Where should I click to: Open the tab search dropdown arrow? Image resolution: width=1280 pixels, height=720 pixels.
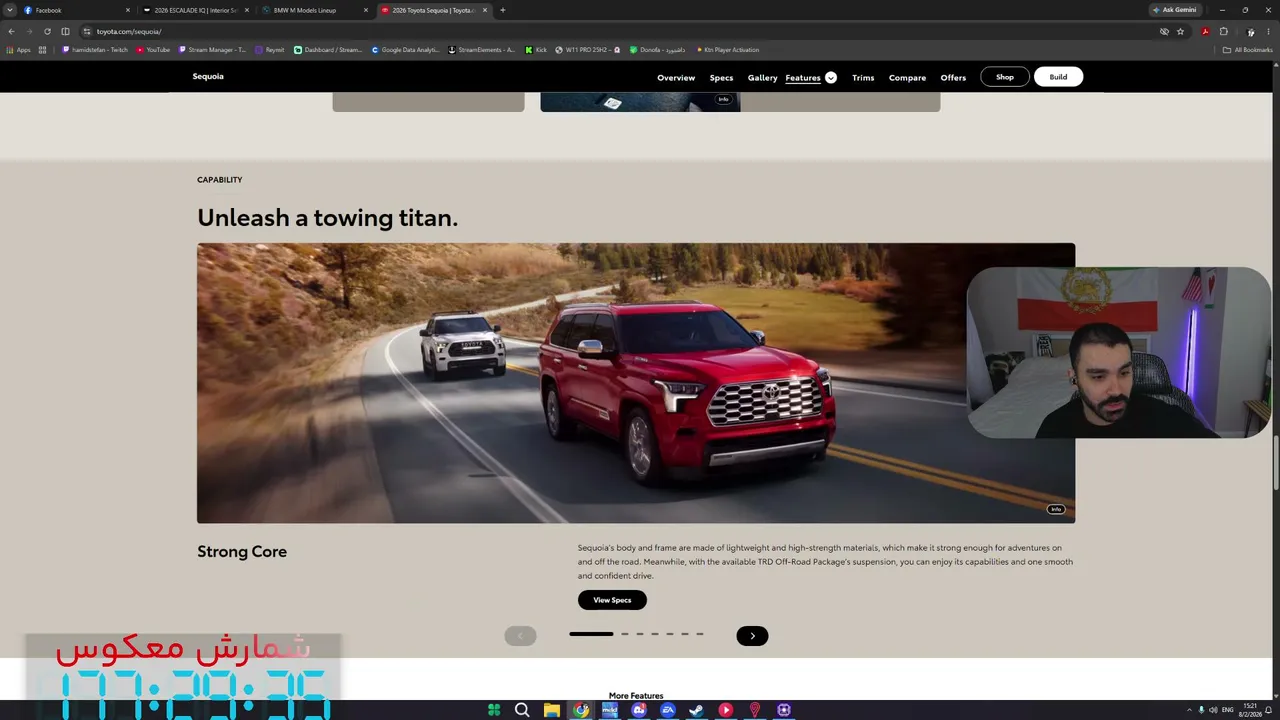point(10,10)
